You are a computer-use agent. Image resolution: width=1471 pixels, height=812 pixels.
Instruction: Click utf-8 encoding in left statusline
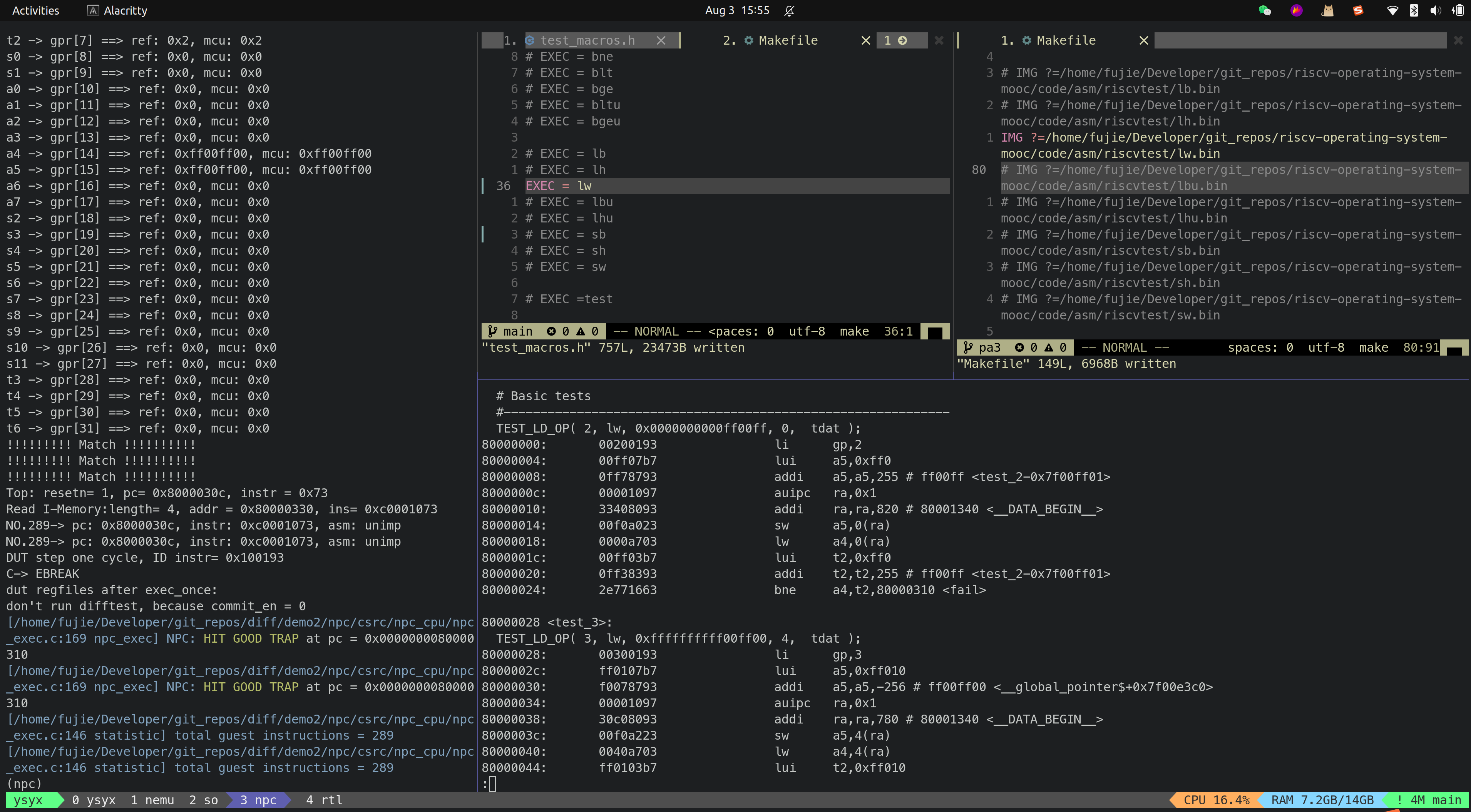point(806,331)
